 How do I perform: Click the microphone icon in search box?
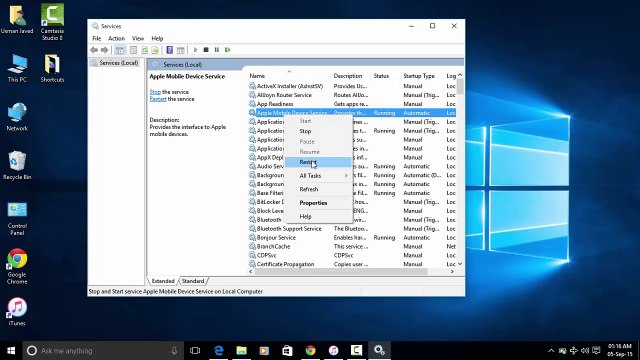pos(174,351)
